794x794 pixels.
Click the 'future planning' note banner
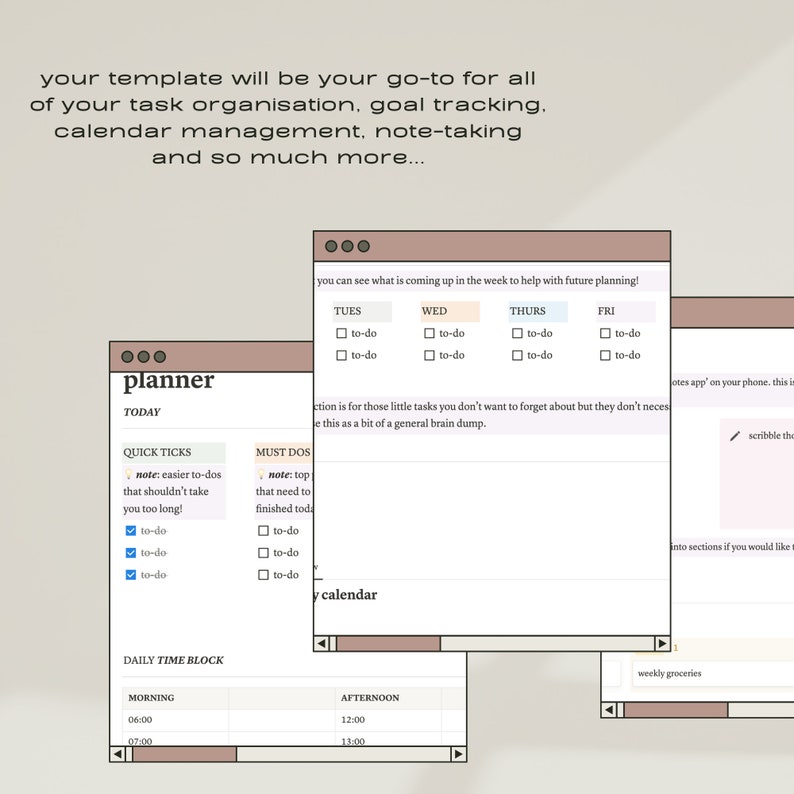491,281
